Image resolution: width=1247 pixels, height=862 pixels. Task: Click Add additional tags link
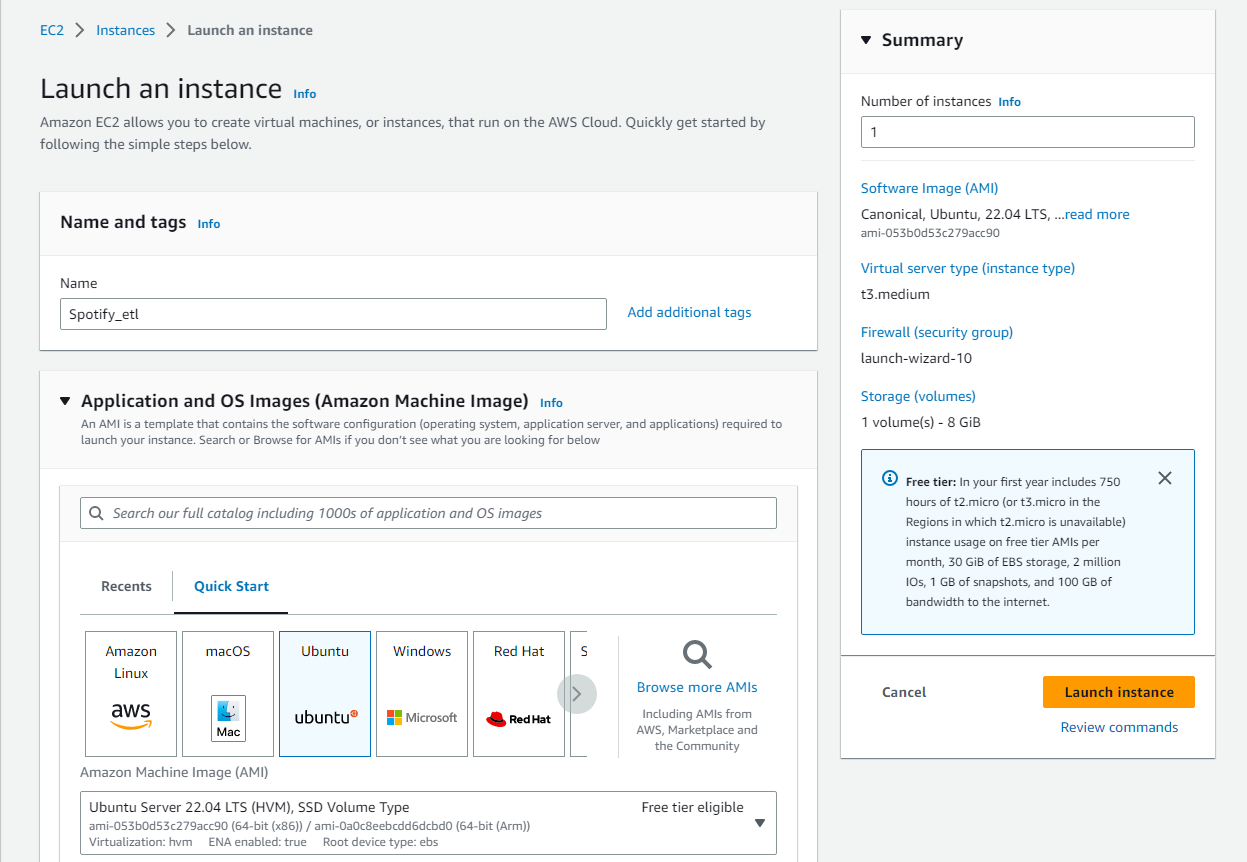tap(689, 312)
